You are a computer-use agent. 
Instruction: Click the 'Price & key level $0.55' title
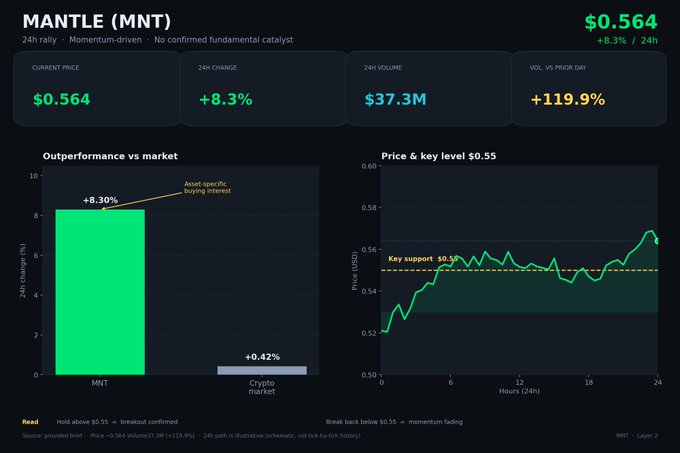tap(438, 156)
